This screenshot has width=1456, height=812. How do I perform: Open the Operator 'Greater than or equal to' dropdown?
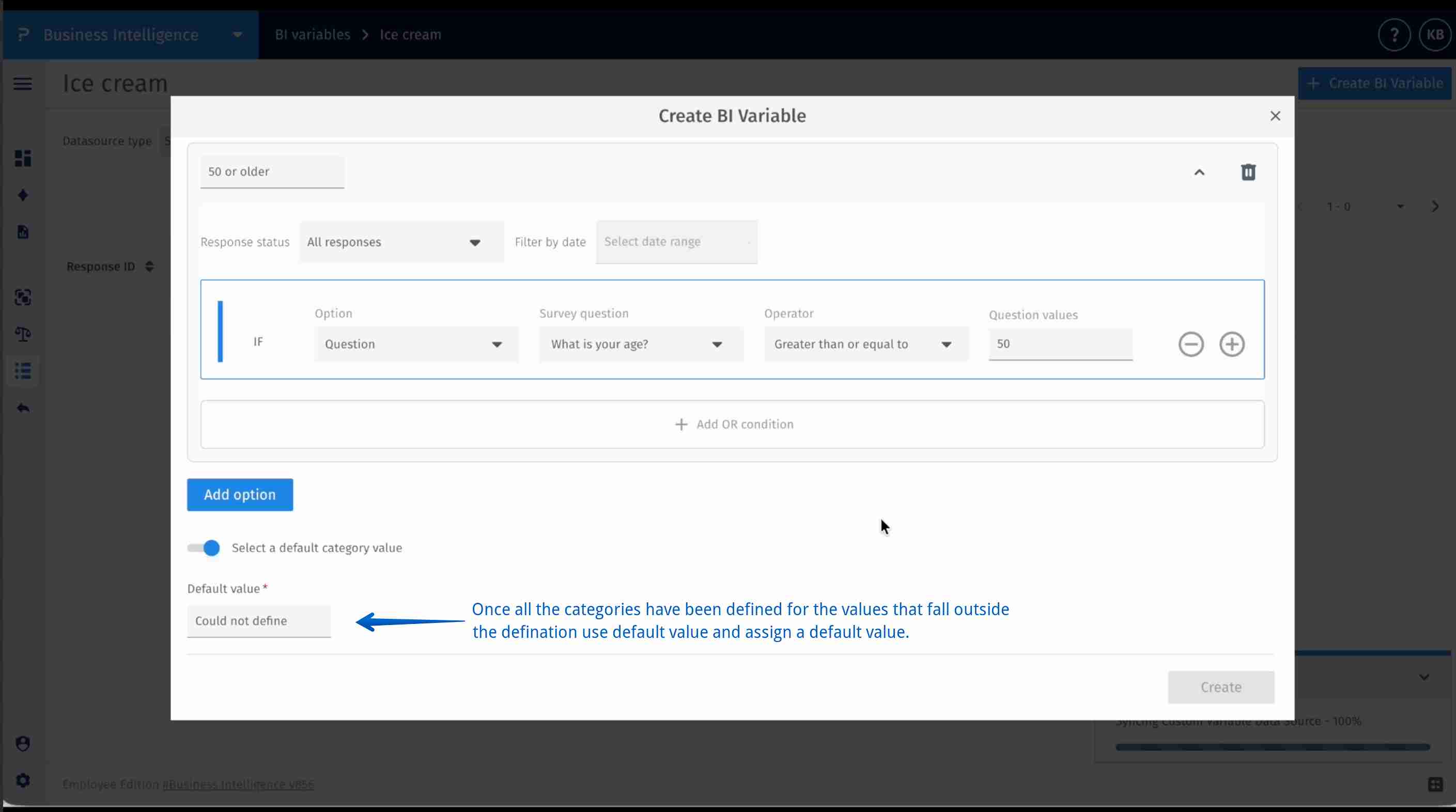(x=865, y=344)
